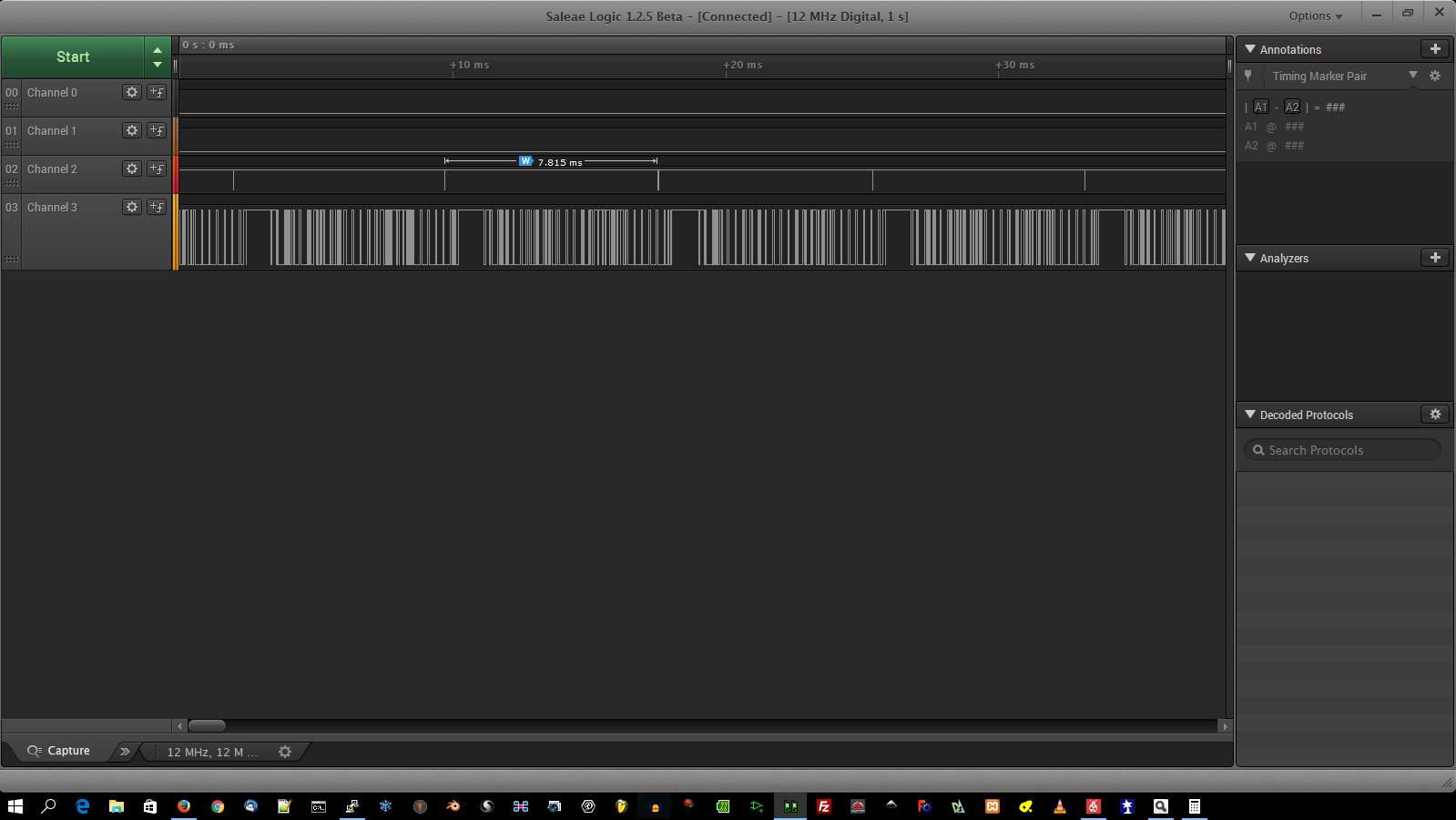This screenshot has height=820, width=1456.
Task: Grab the Channel 3 drag handle dots
Action: pos(12,260)
